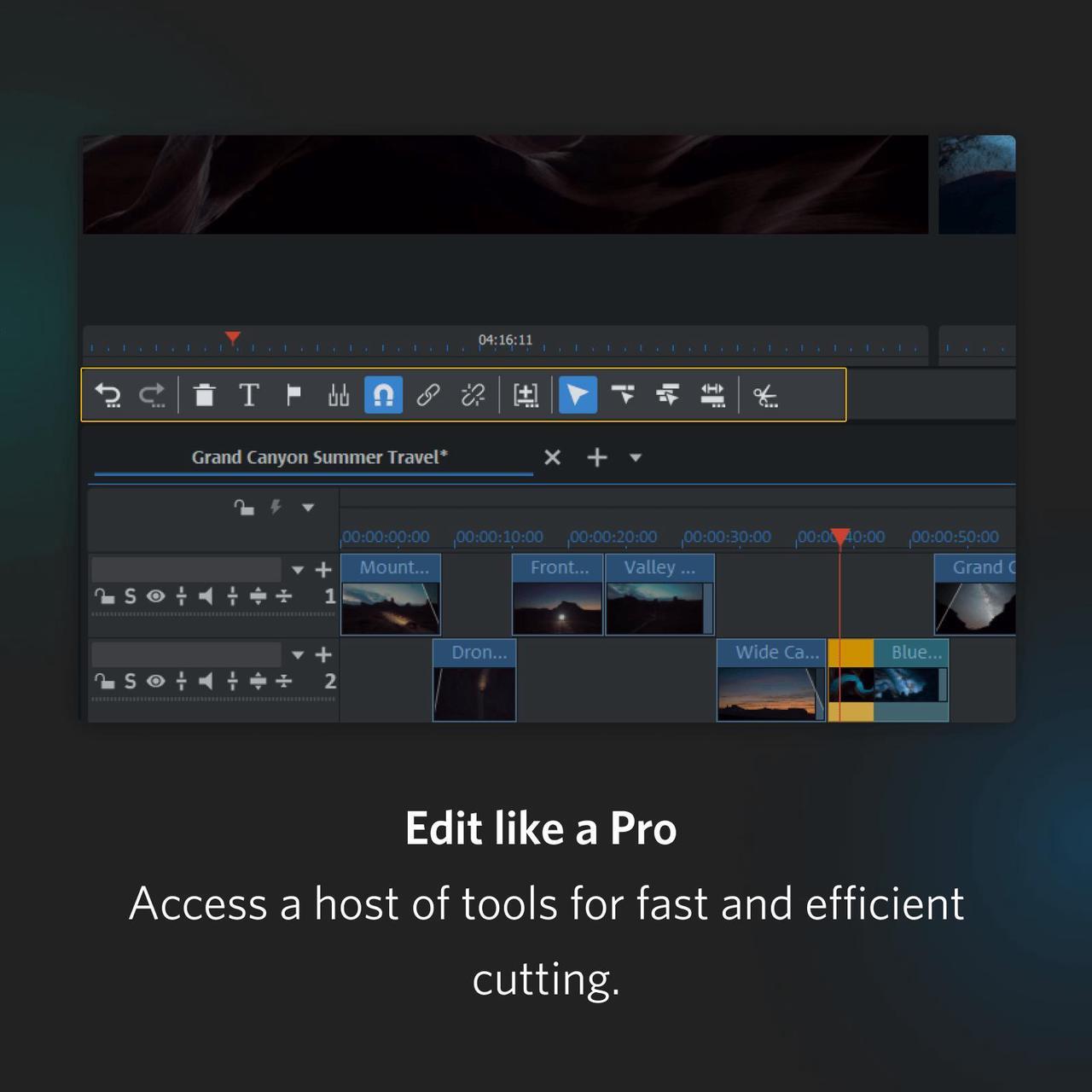Maximize track 1 height icon
This screenshot has width=1092, height=1092.
258,596
